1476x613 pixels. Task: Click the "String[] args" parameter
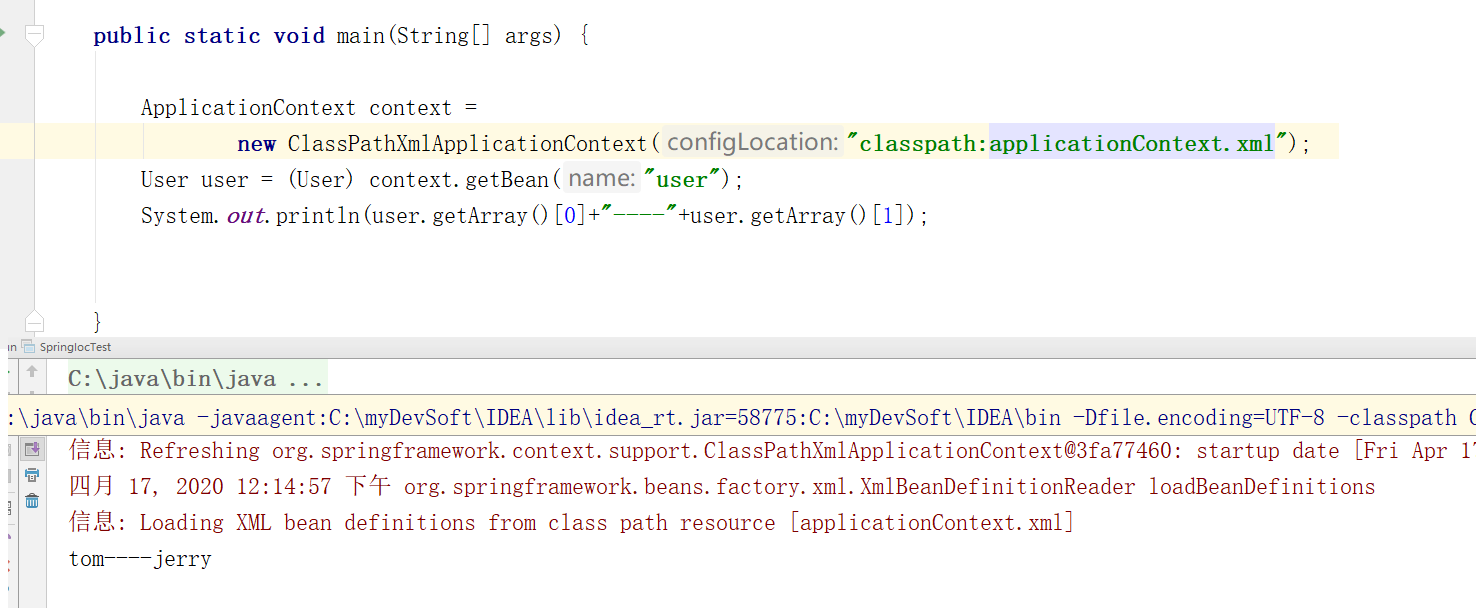[x=475, y=36]
